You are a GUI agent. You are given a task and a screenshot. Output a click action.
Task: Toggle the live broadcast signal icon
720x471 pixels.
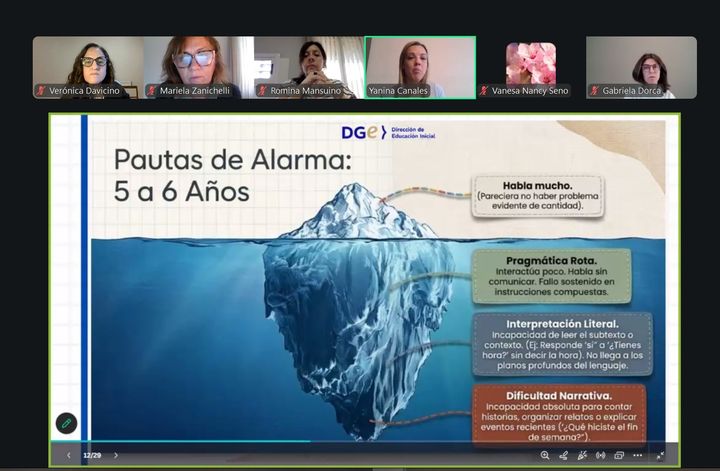(x=600, y=455)
